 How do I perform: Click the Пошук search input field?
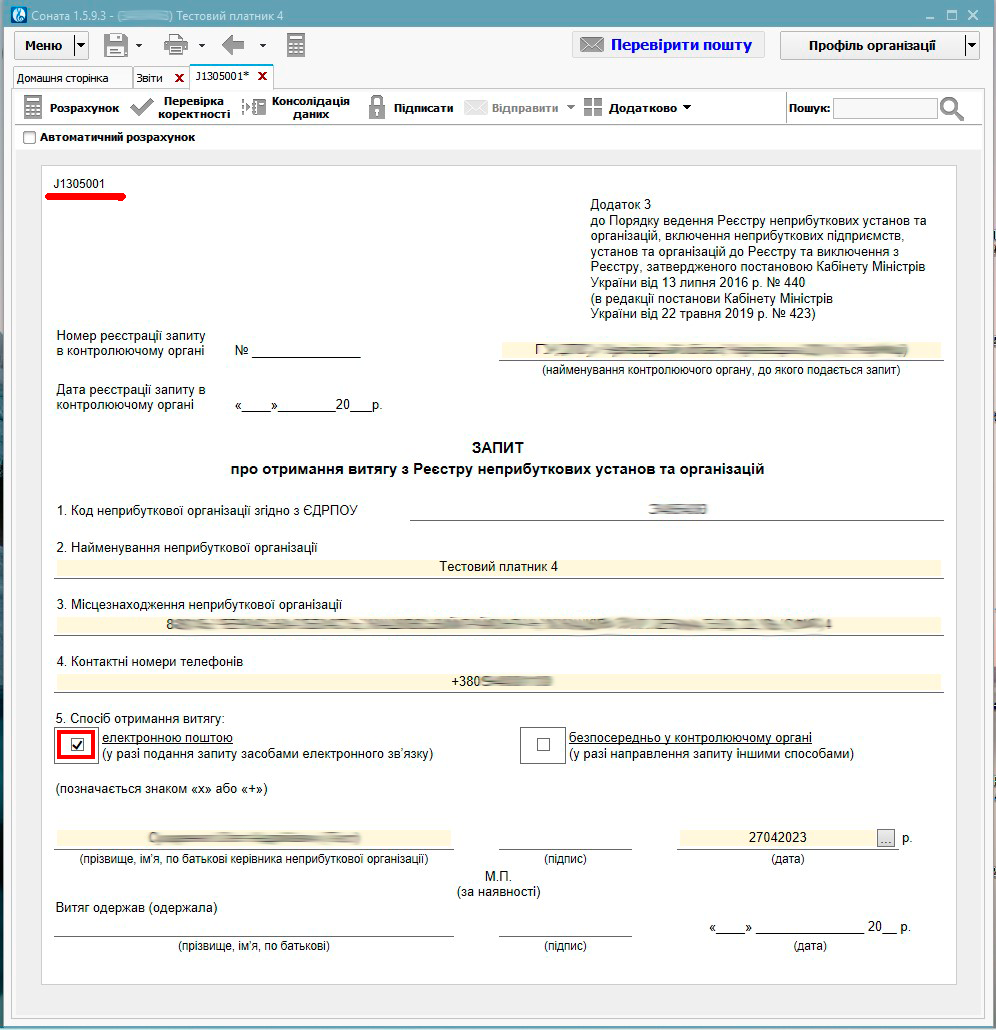[885, 109]
